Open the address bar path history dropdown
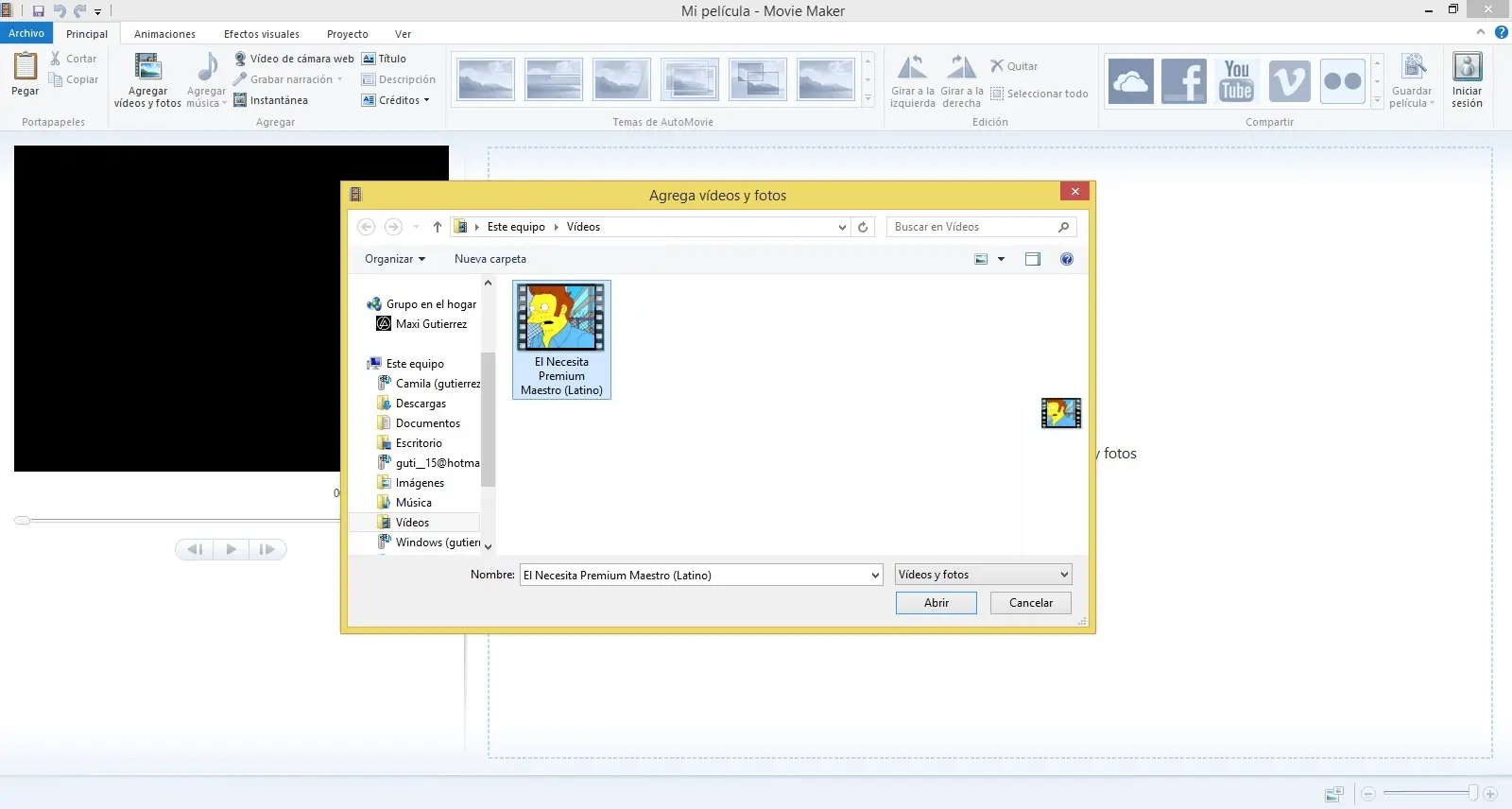This screenshot has width=1512, height=809. (842, 227)
